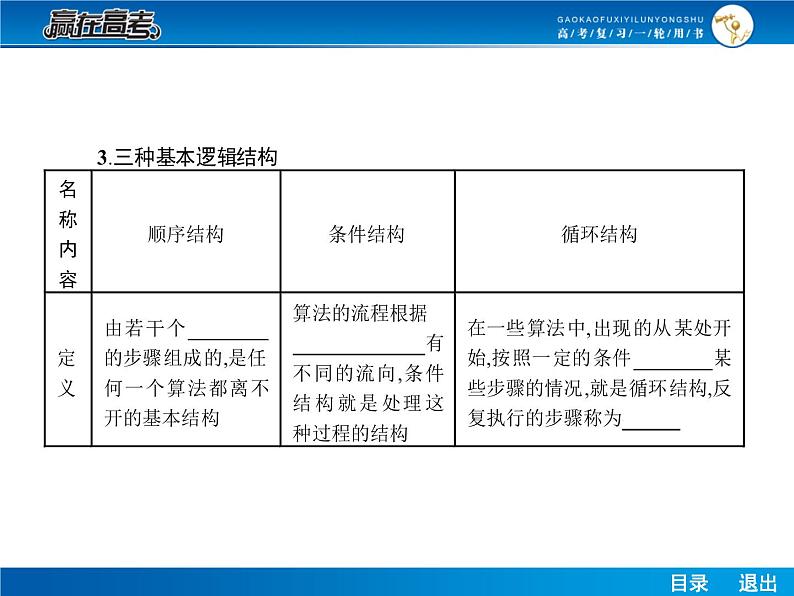Click the 赢在高考 logo
Image resolution: width=794 pixels, height=596 pixels.
102,24
